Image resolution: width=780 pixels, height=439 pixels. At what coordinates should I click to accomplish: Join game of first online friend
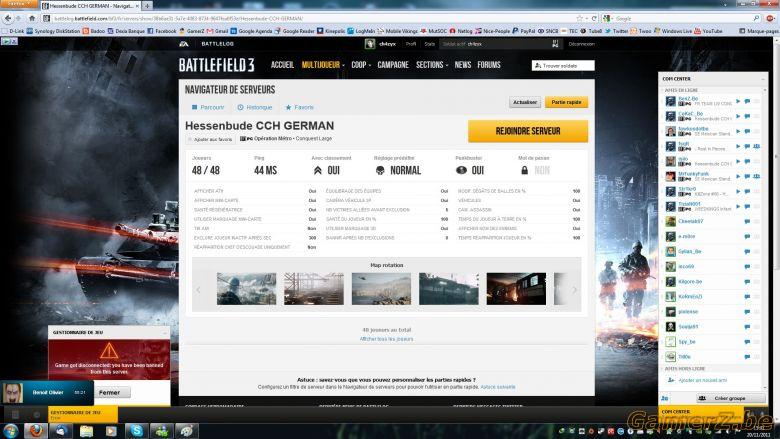point(738,101)
